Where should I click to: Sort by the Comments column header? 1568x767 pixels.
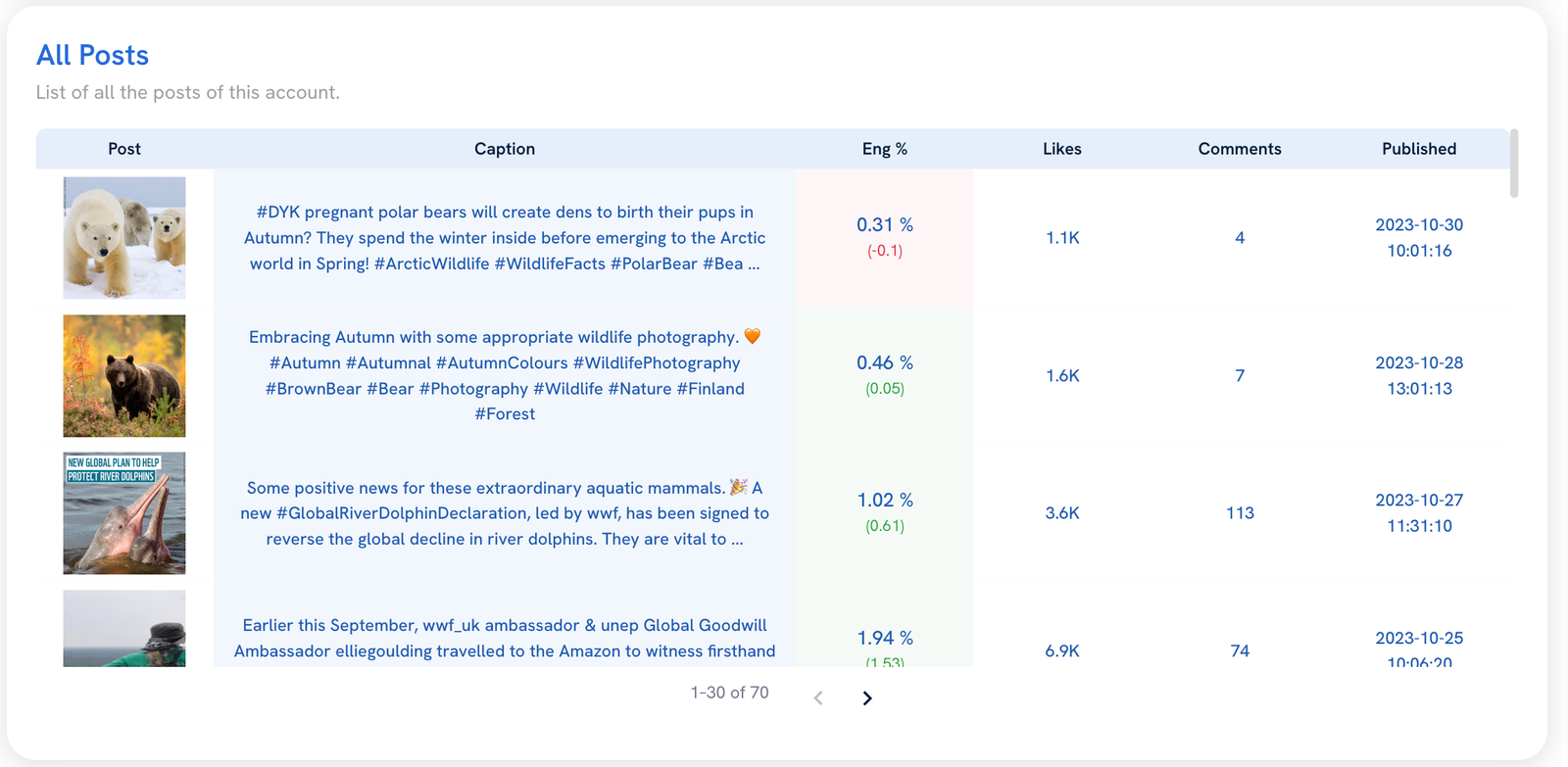click(x=1240, y=149)
